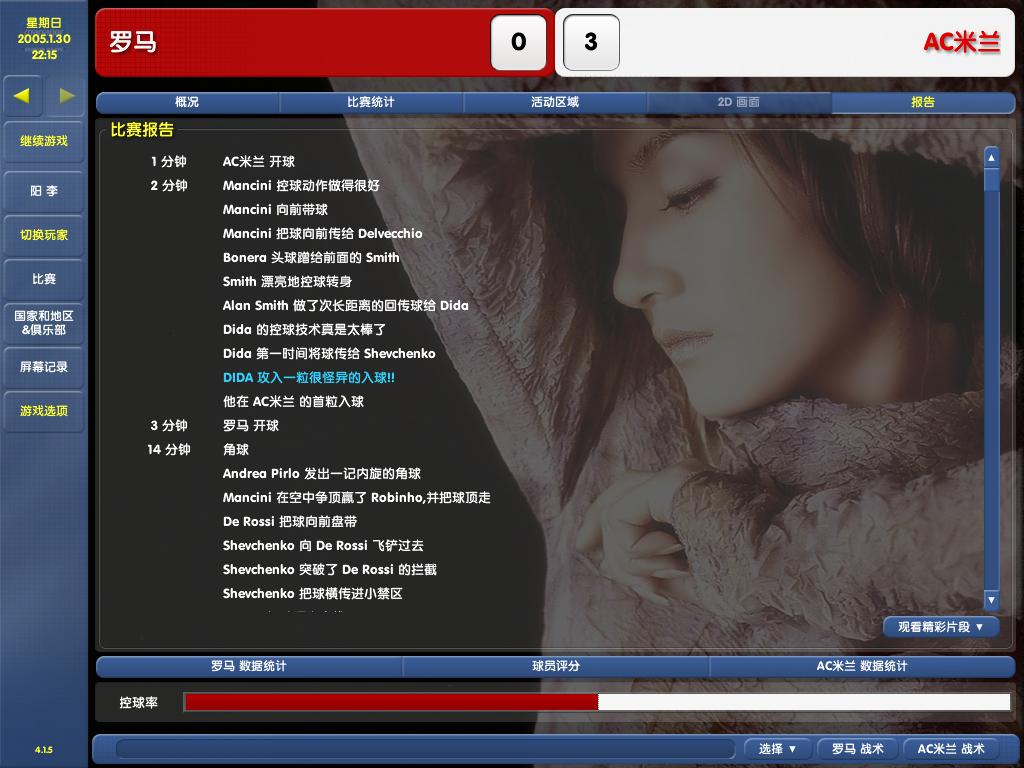Click the highlighted DIDA goal line
Screen dimensions: 1024x768
(309, 377)
